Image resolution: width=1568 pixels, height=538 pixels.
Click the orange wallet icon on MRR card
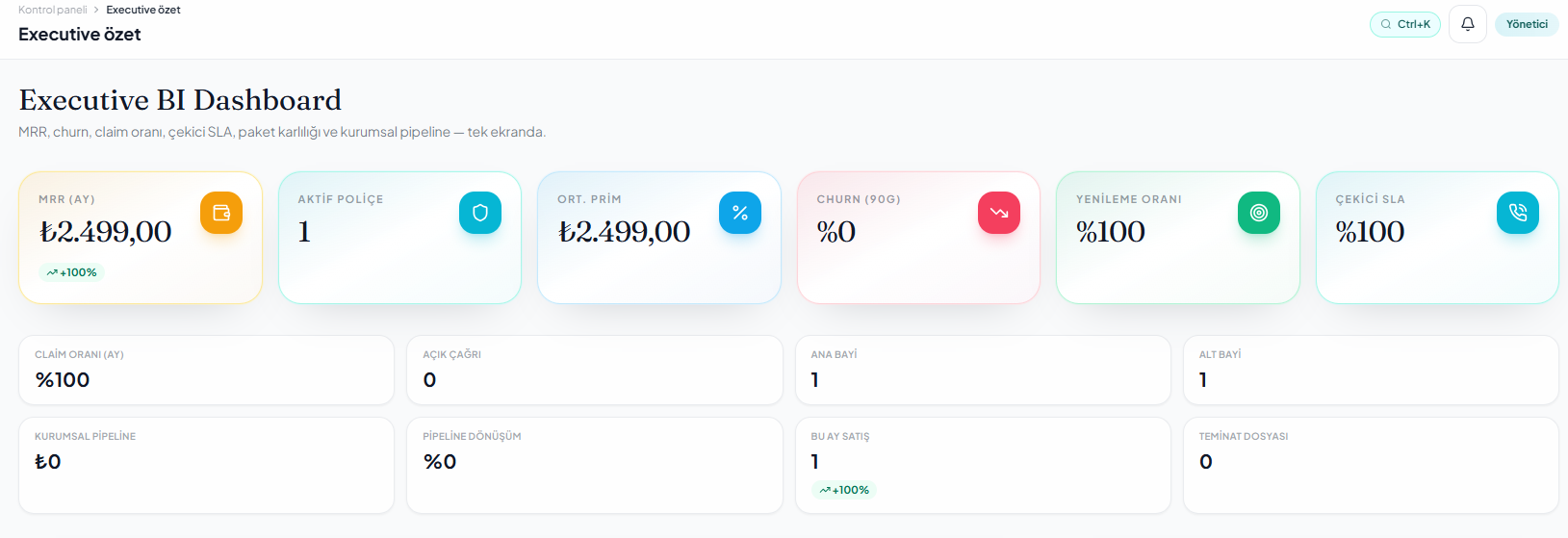point(221,213)
